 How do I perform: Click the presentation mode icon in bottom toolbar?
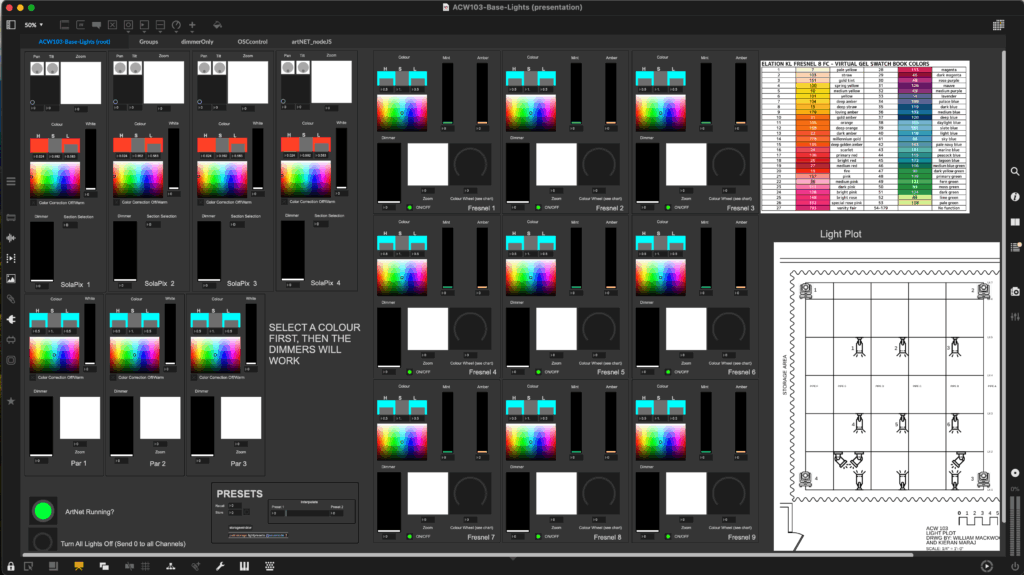point(79,566)
